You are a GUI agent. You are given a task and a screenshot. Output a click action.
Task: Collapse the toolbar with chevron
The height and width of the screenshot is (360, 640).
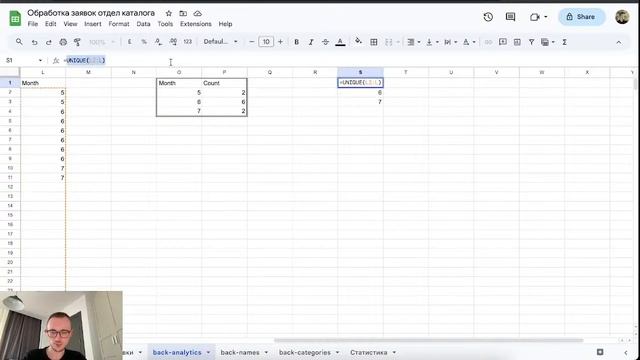click(619, 42)
